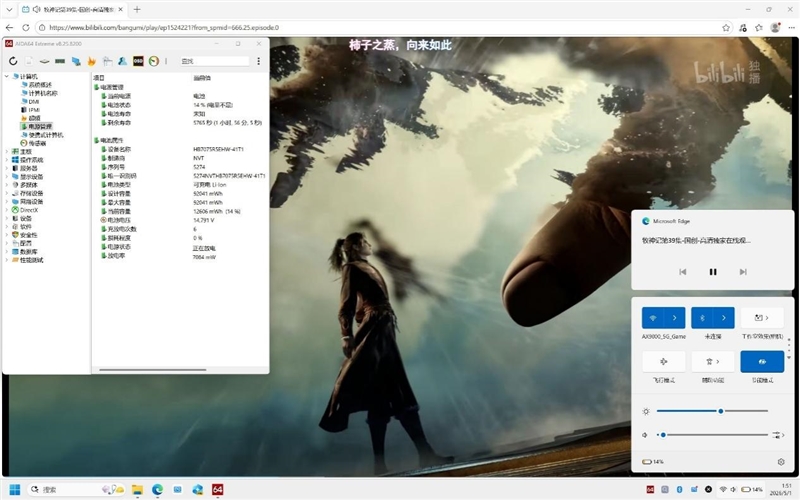800x500 pixels.
Task: Open AIDA64 three-dot more options menu
Action: click(x=259, y=61)
